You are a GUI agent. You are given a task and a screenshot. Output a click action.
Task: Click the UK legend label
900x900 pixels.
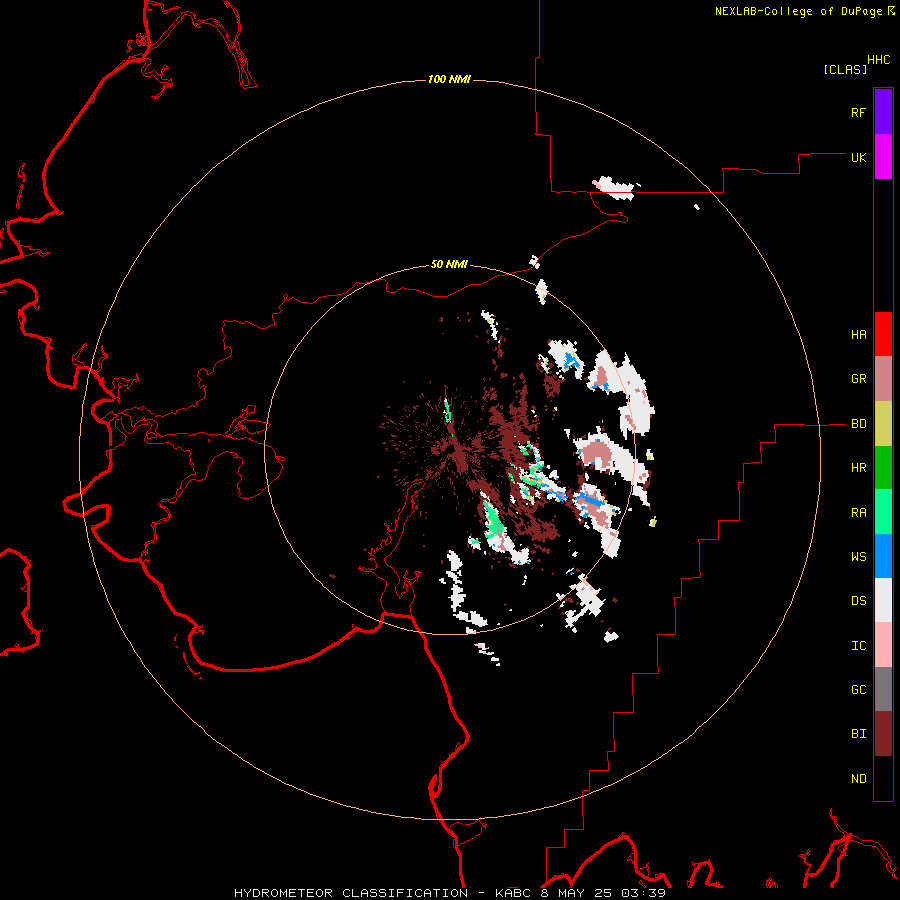(858, 157)
